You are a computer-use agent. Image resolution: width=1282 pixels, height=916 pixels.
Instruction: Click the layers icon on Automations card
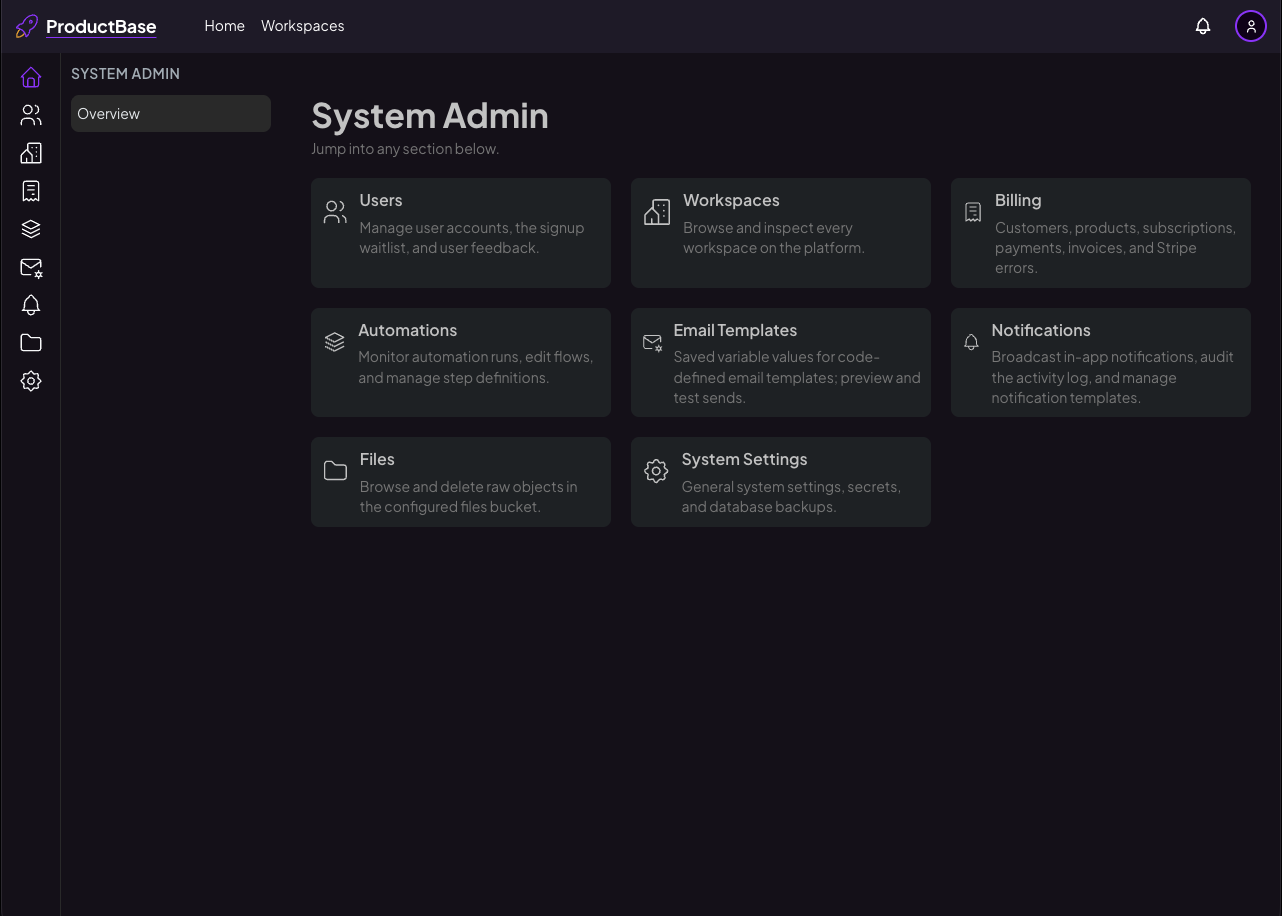(x=335, y=342)
